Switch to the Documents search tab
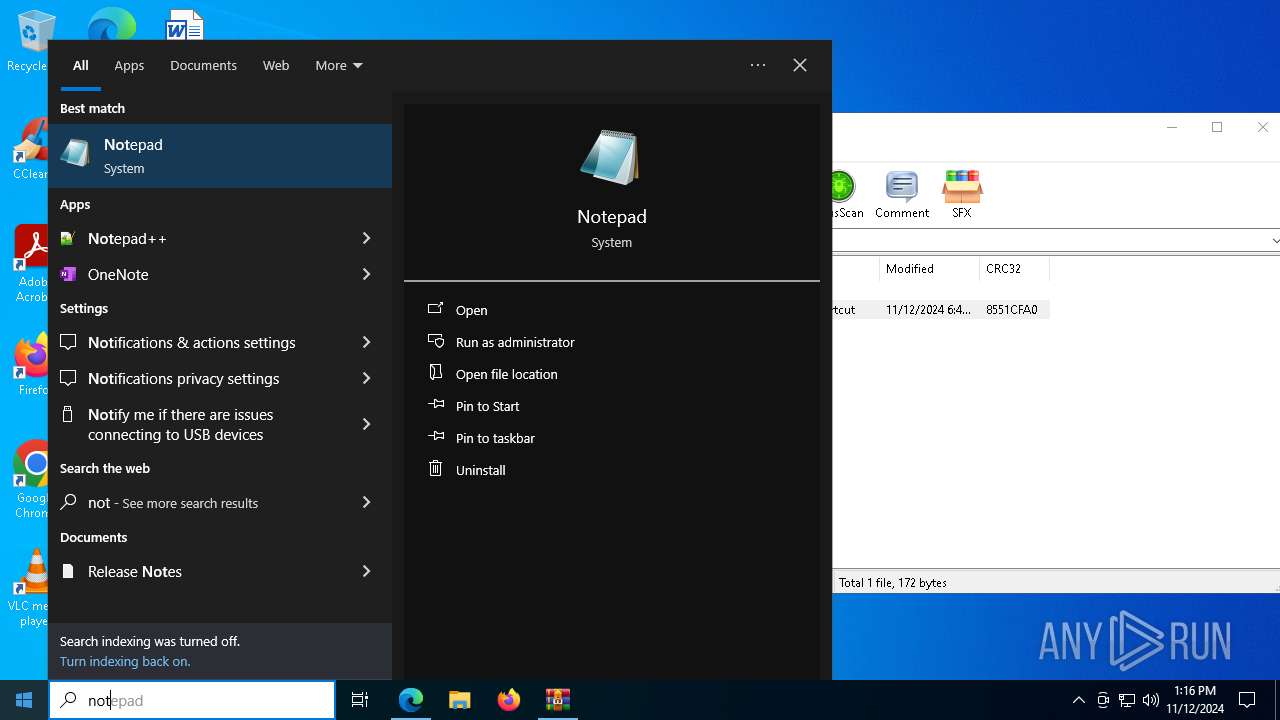Screen dimensions: 1280x720 pyautogui.click(x=203, y=65)
